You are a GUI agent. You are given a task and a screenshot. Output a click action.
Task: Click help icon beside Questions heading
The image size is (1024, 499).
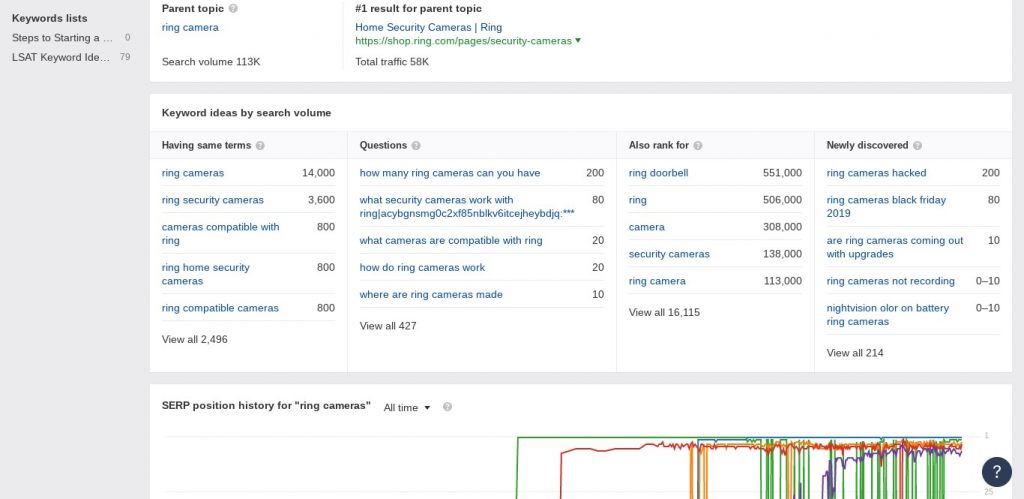[x=416, y=146]
